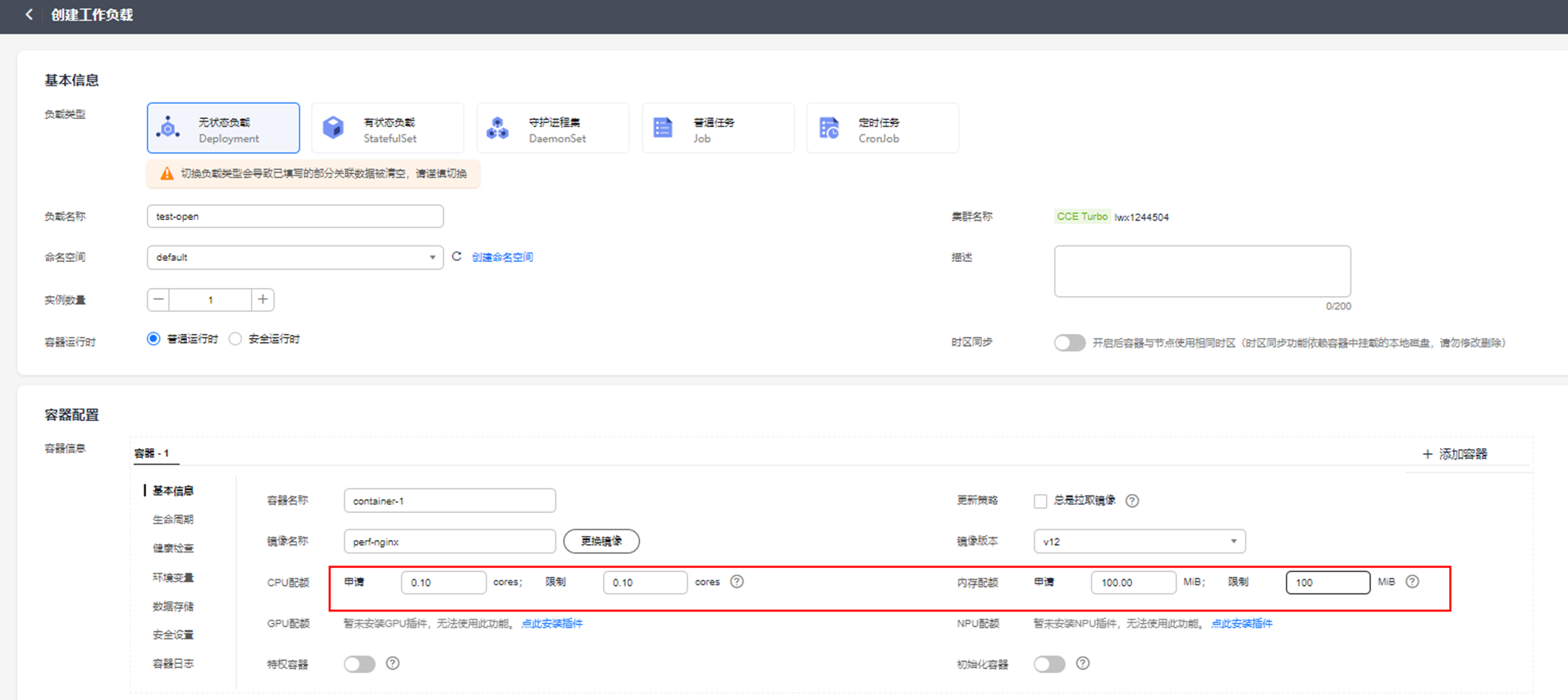Choose the 普通运行时 radio option

tap(153, 339)
